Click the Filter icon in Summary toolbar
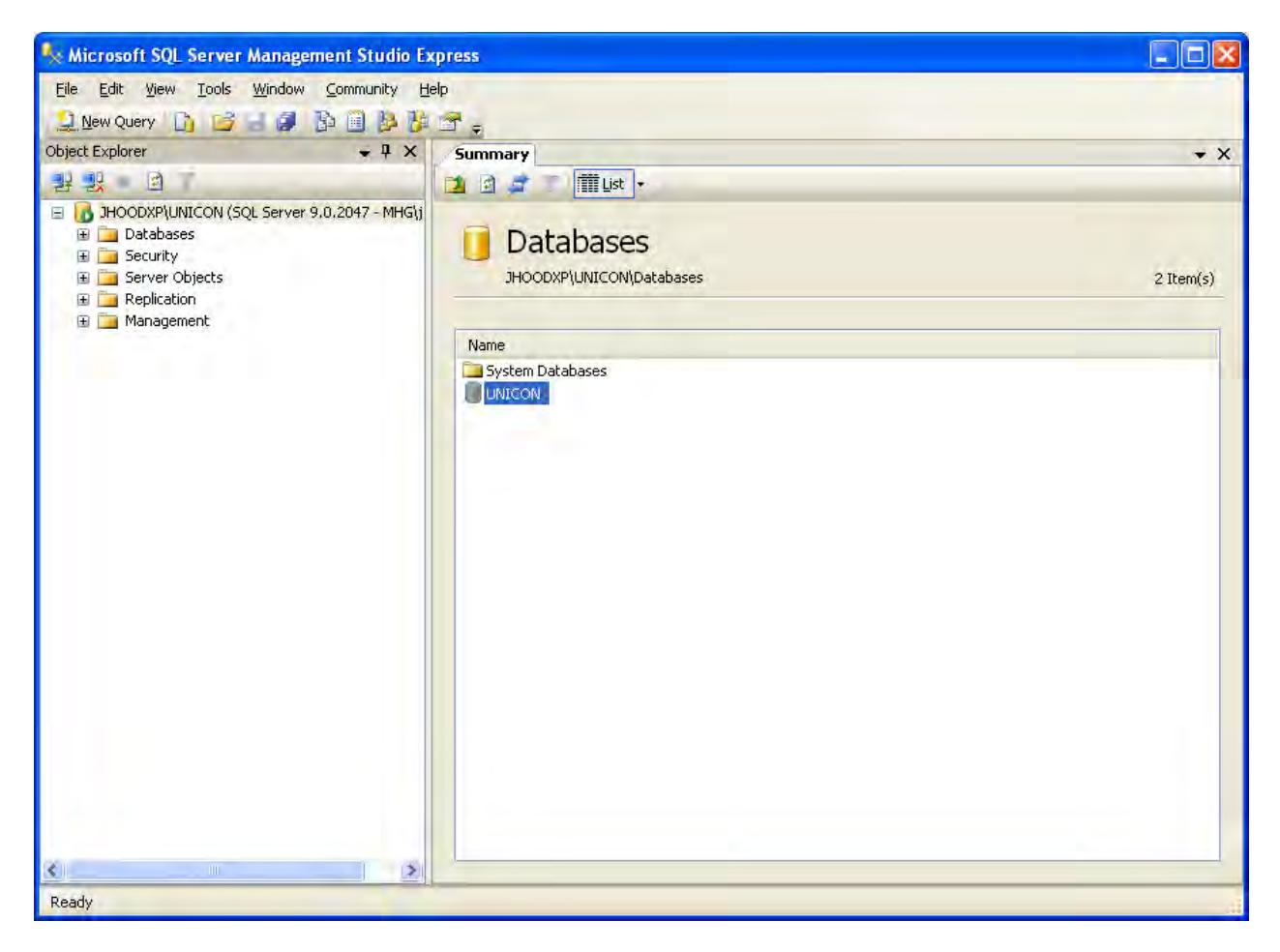The height and width of the screenshot is (952, 1280). pyautogui.click(x=550, y=184)
